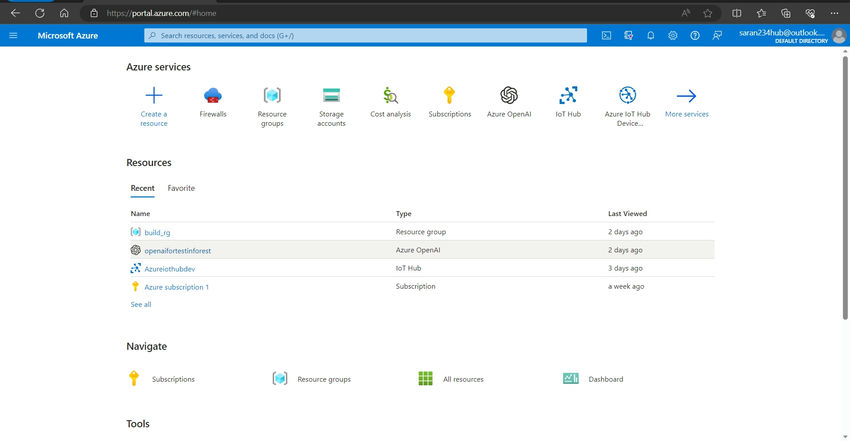Refresh the browser page
The width and height of the screenshot is (850, 441).
pyautogui.click(x=40, y=13)
